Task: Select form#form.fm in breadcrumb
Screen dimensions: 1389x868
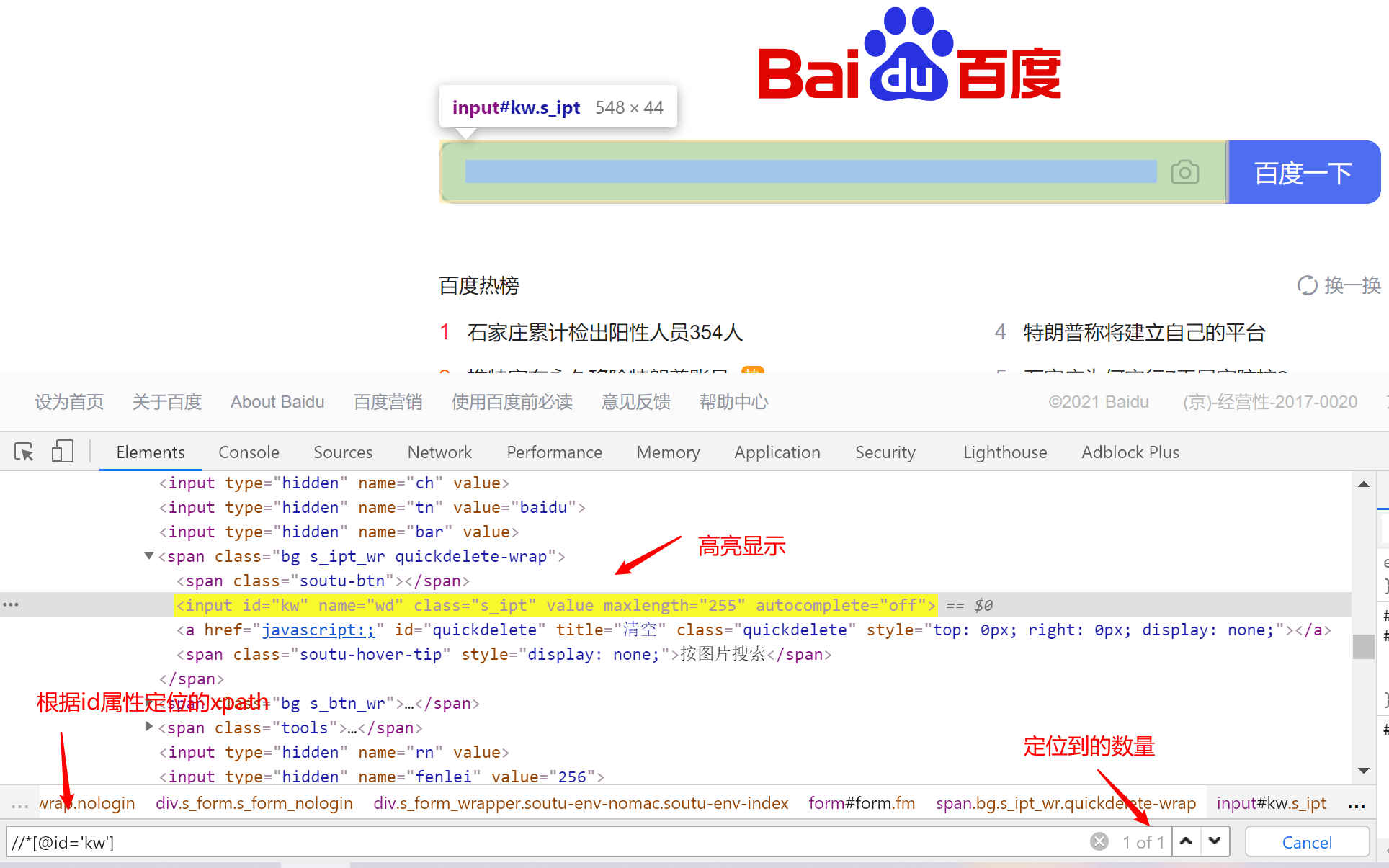Action: [862, 803]
